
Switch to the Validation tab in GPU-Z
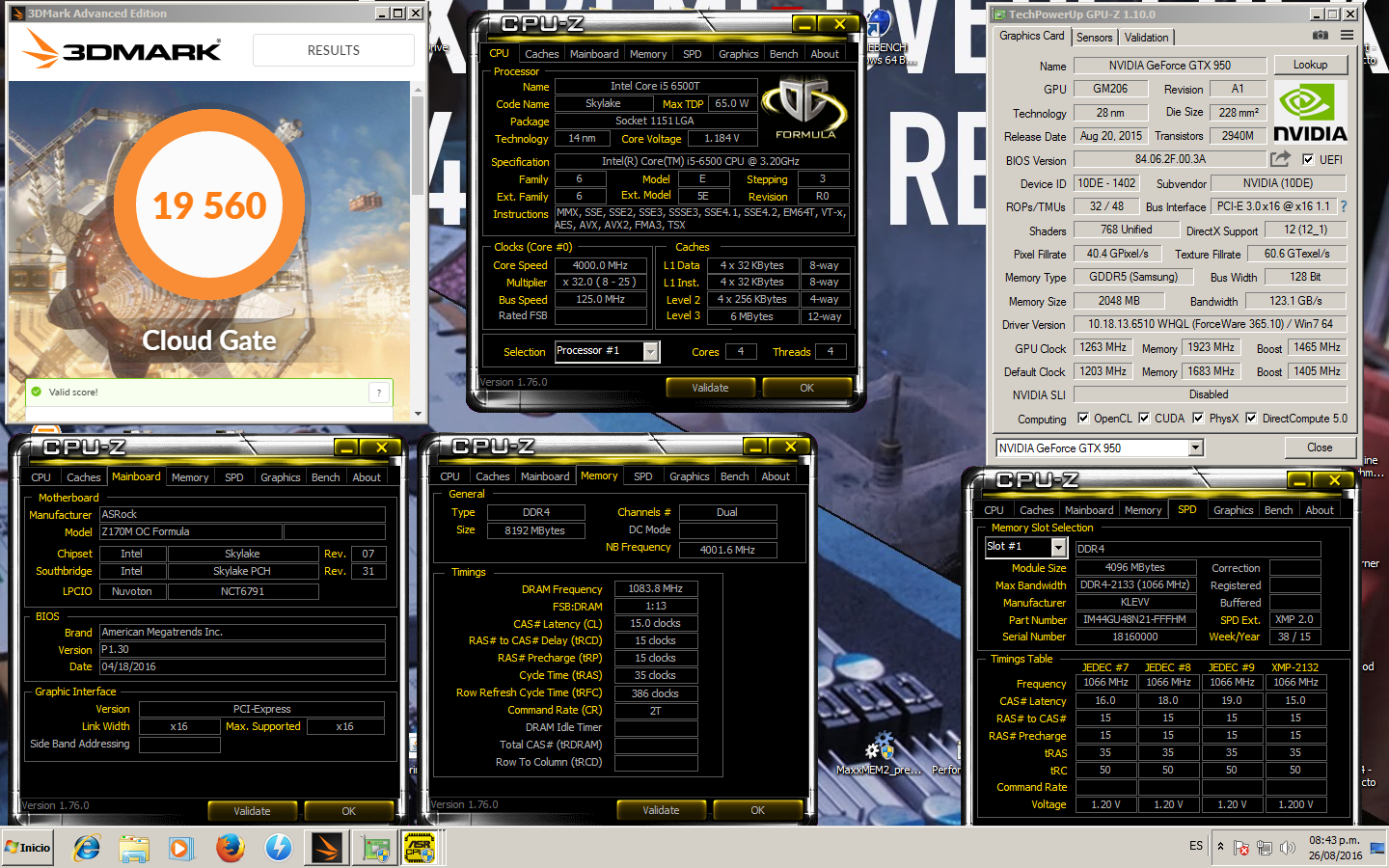point(1147,38)
